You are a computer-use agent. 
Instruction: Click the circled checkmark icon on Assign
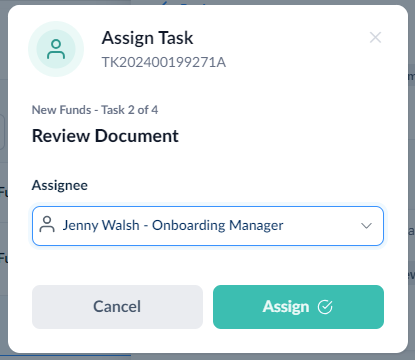pos(325,307)
